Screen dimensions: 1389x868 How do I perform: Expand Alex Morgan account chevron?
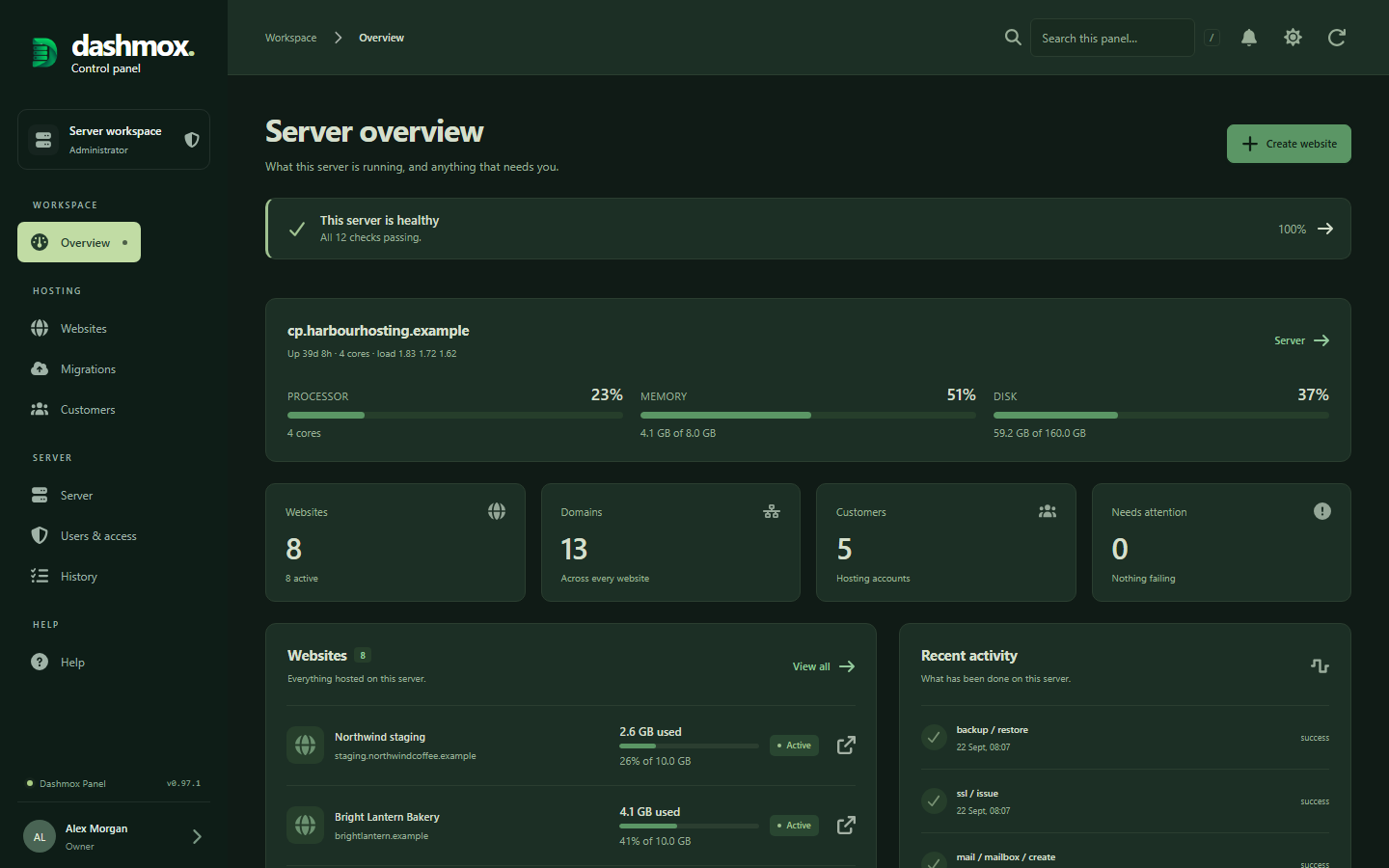pyautogui.click(x=197, y=836)
